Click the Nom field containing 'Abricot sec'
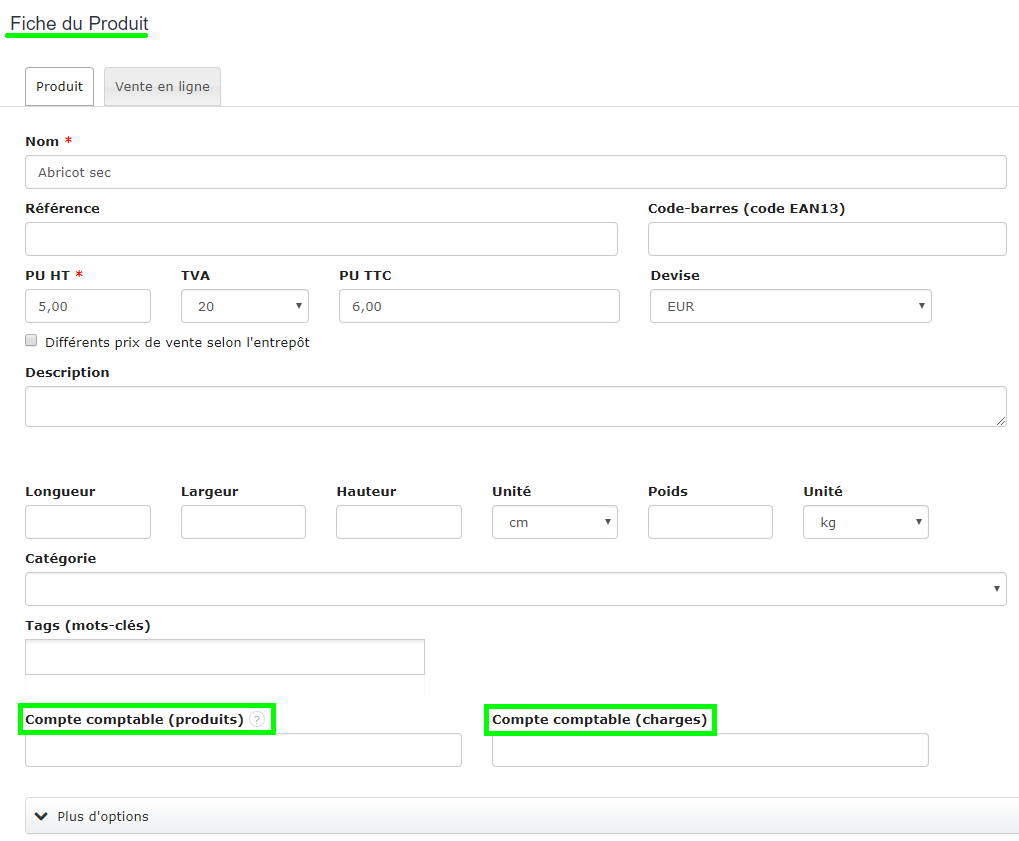The height and width of the screenshot is (841, 1019). [515, 171]
